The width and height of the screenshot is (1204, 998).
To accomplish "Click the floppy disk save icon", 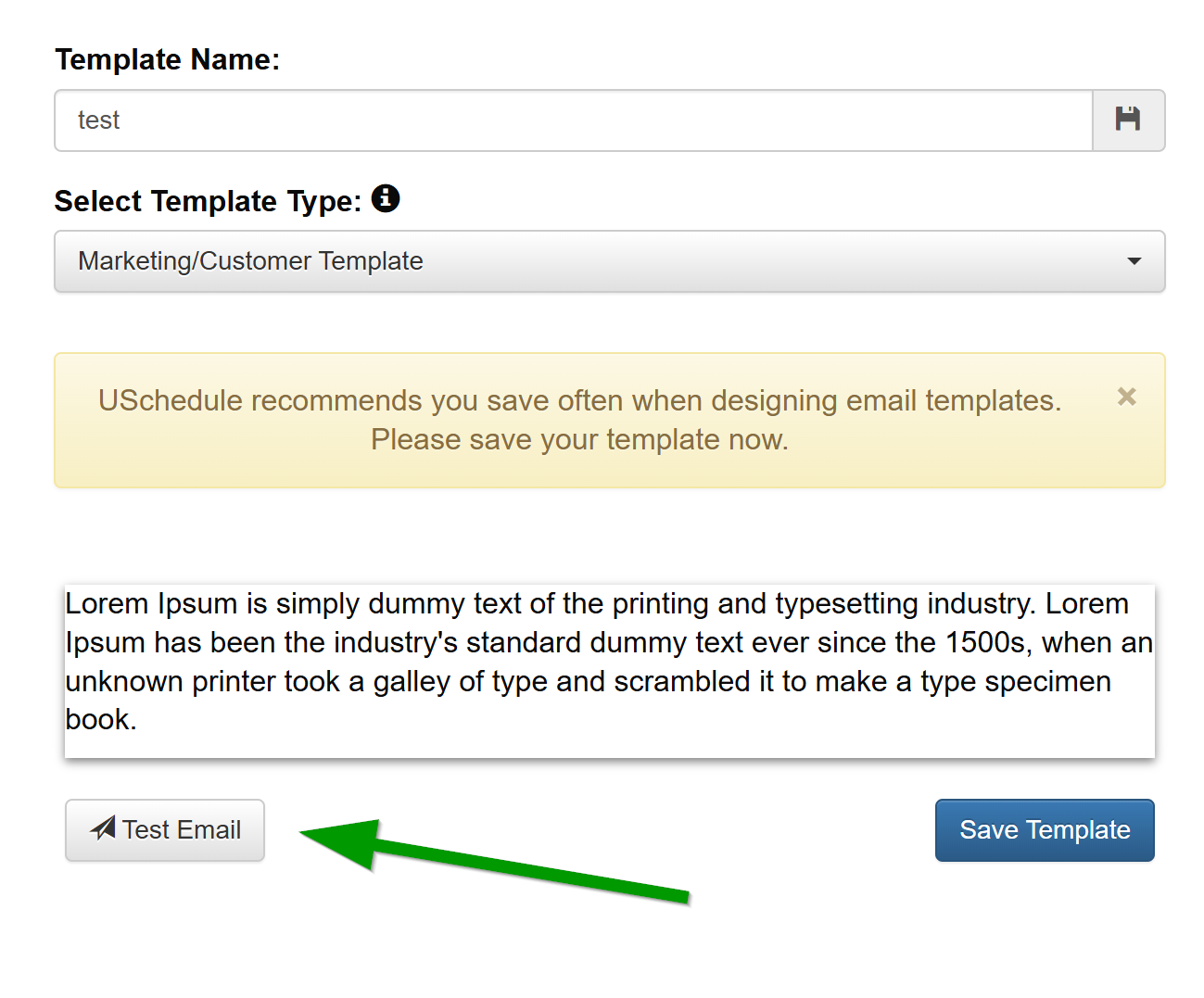I will 1127,120.
